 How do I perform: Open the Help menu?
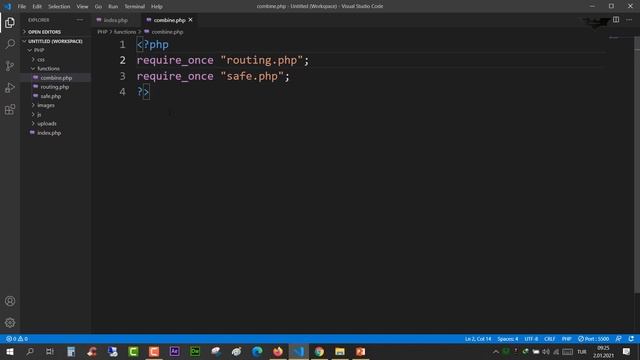[x=157, y=6]
